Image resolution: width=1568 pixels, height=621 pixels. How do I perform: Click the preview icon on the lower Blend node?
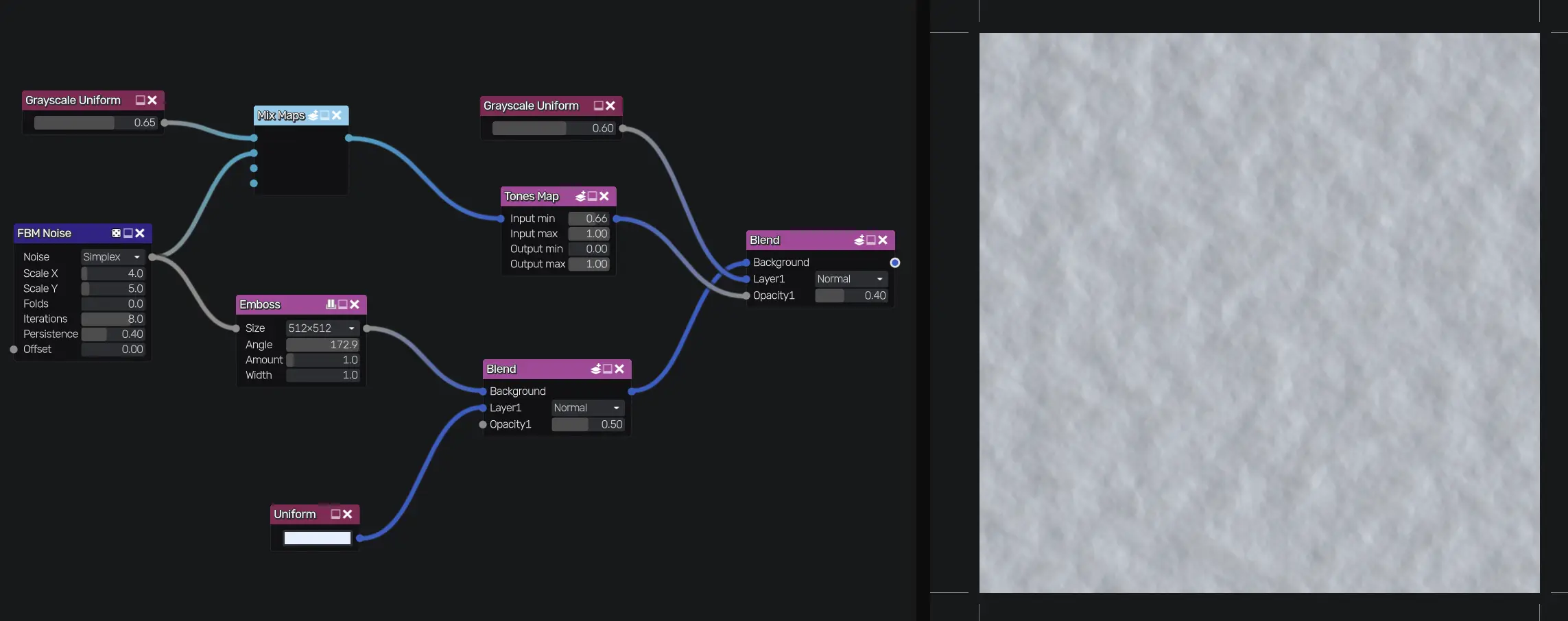[x=607, y=369]
